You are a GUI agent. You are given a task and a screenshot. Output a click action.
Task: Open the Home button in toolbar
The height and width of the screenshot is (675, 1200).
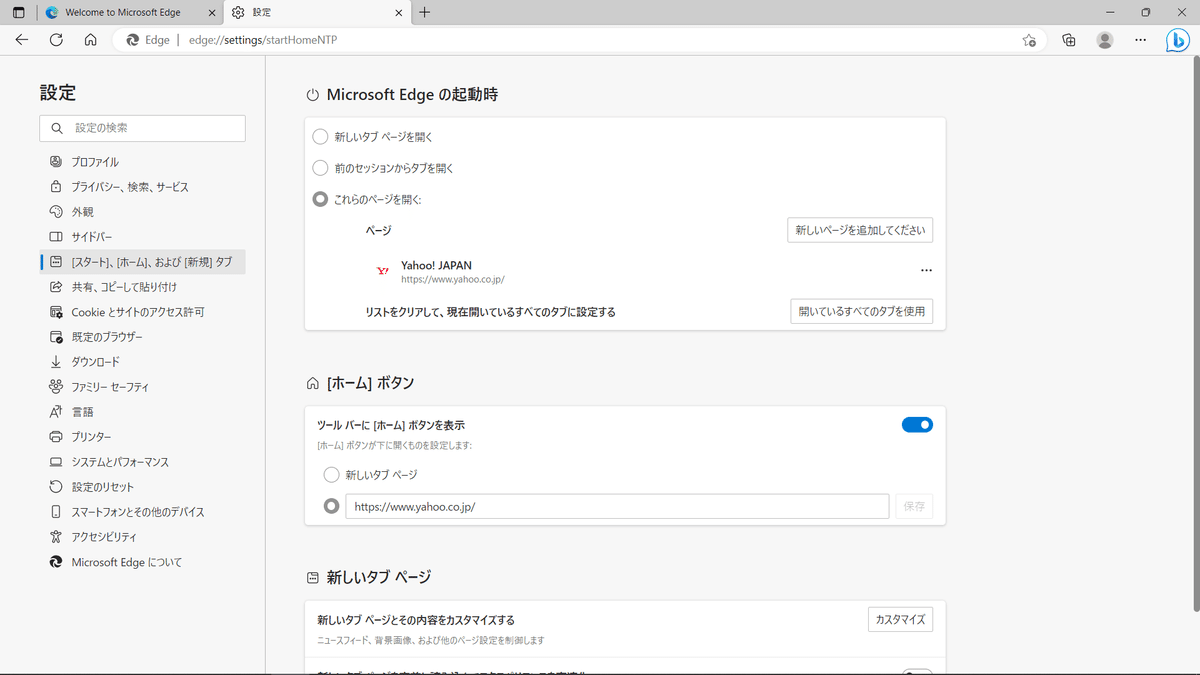[90, 40]
